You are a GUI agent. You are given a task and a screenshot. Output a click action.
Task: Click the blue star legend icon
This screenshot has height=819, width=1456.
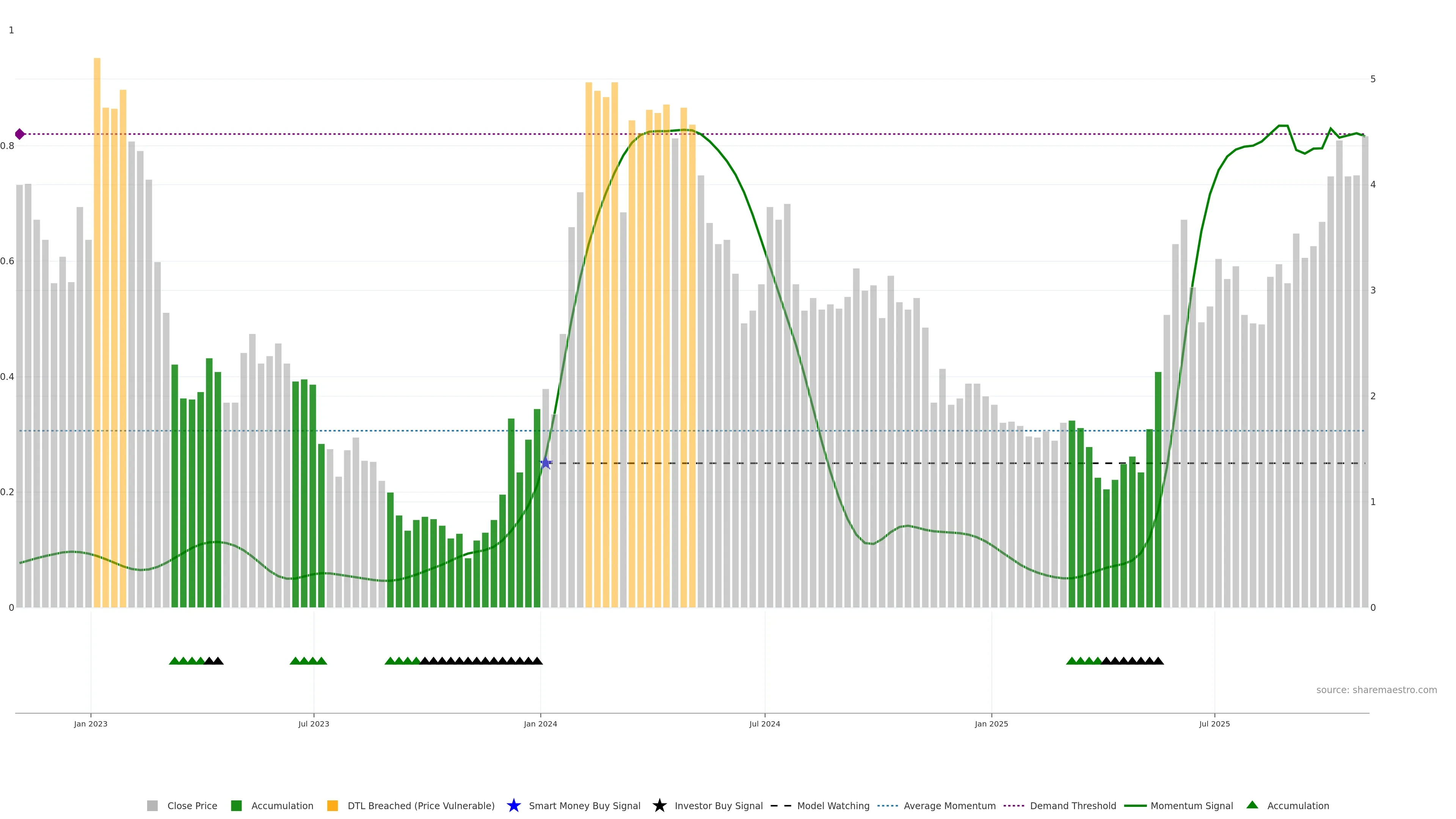(x=514, y=806)
